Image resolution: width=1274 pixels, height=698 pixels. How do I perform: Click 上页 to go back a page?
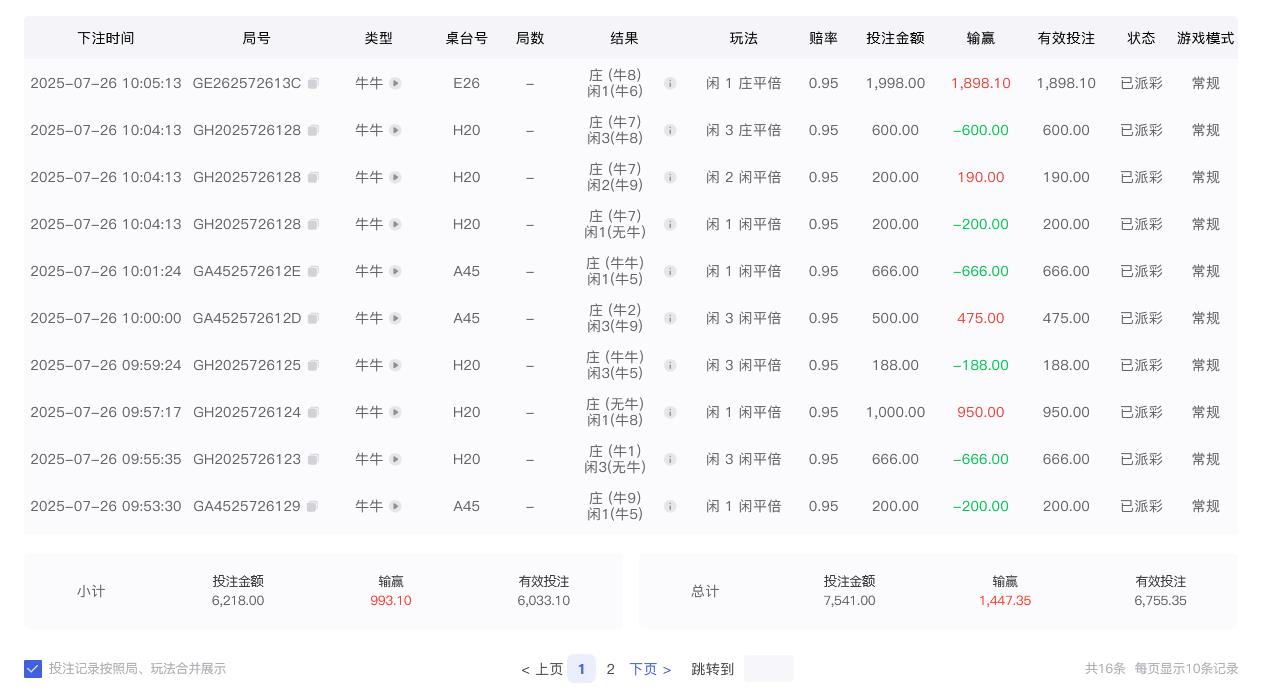pyautogui.click(x=543, y=668)
